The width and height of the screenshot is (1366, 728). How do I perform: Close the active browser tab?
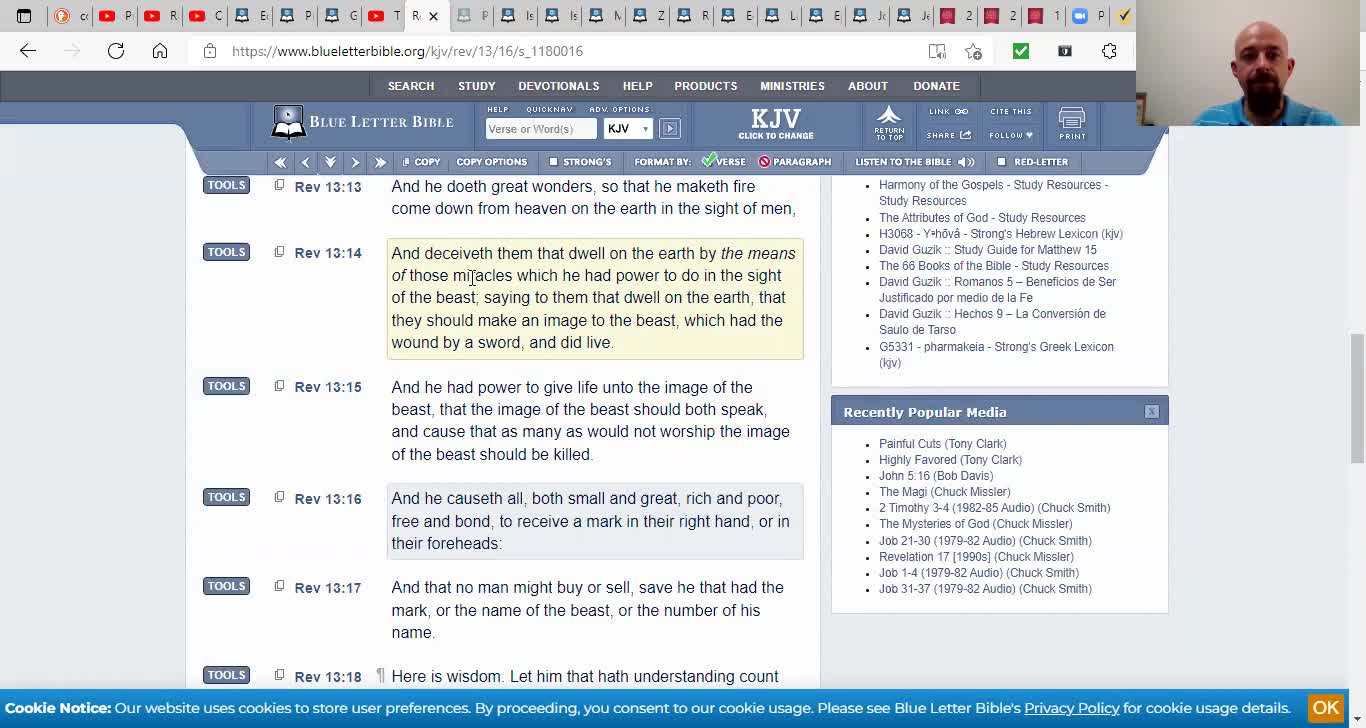pos(433,16)
